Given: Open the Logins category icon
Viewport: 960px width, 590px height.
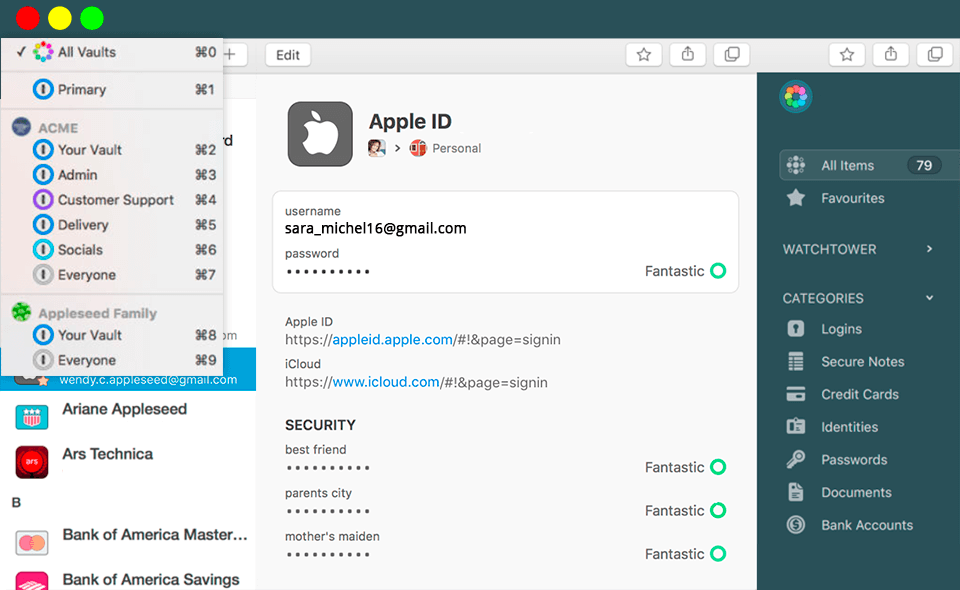Looking at the screenshot, I should coord(796,329).
